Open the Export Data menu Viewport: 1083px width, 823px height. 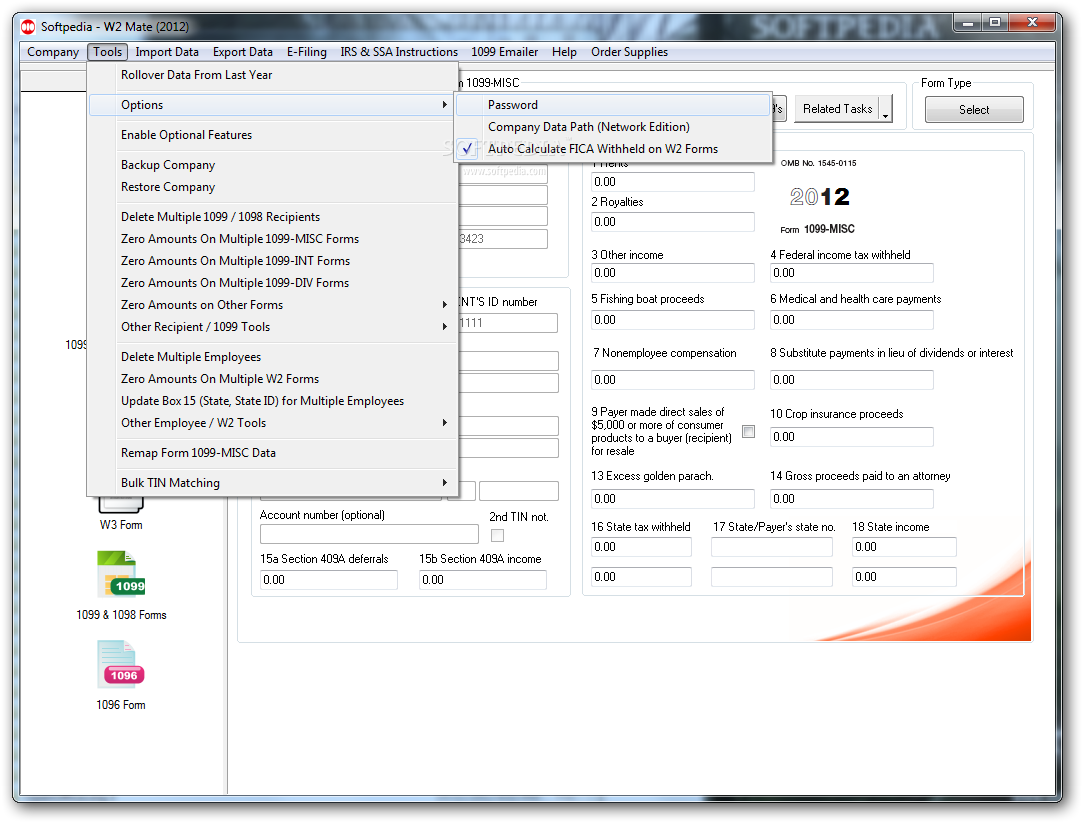242,52
